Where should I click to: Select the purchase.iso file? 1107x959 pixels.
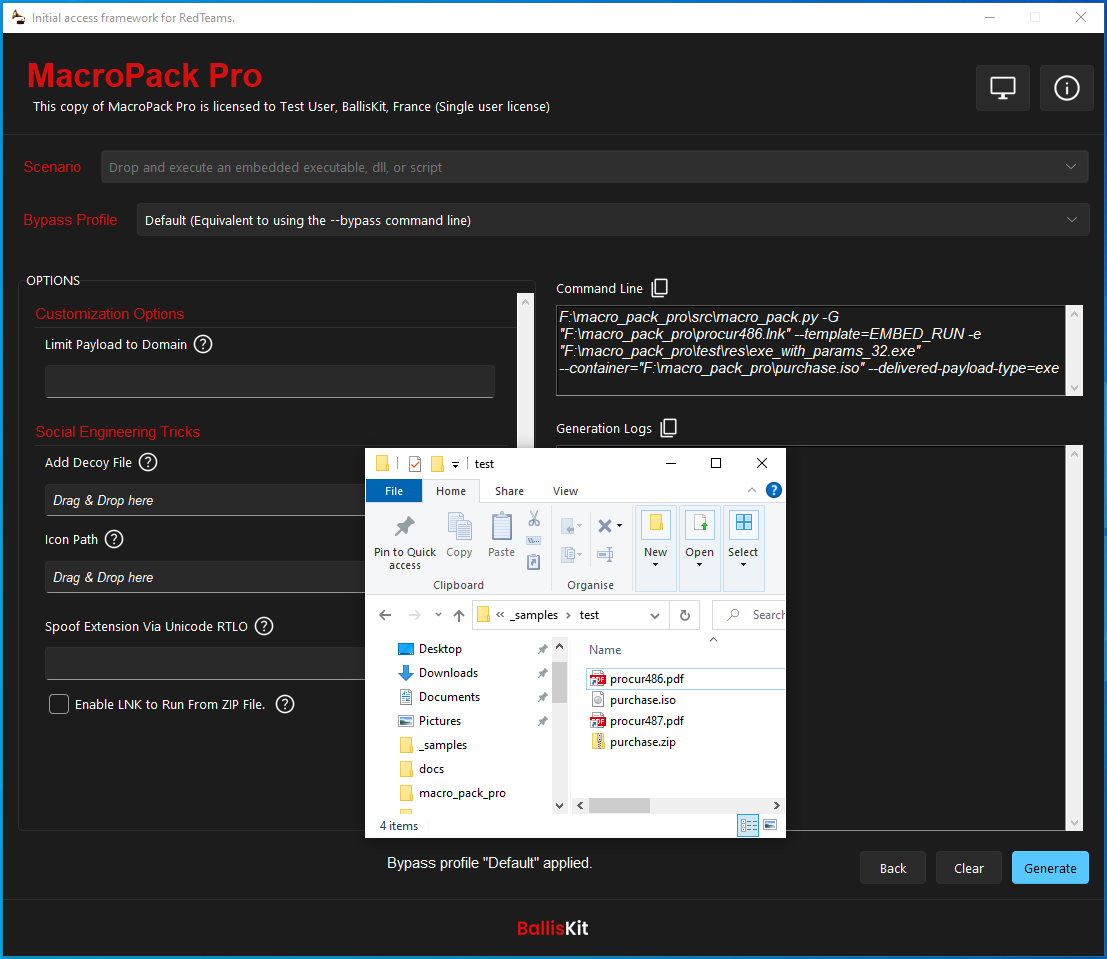click(x=642, y=700)
